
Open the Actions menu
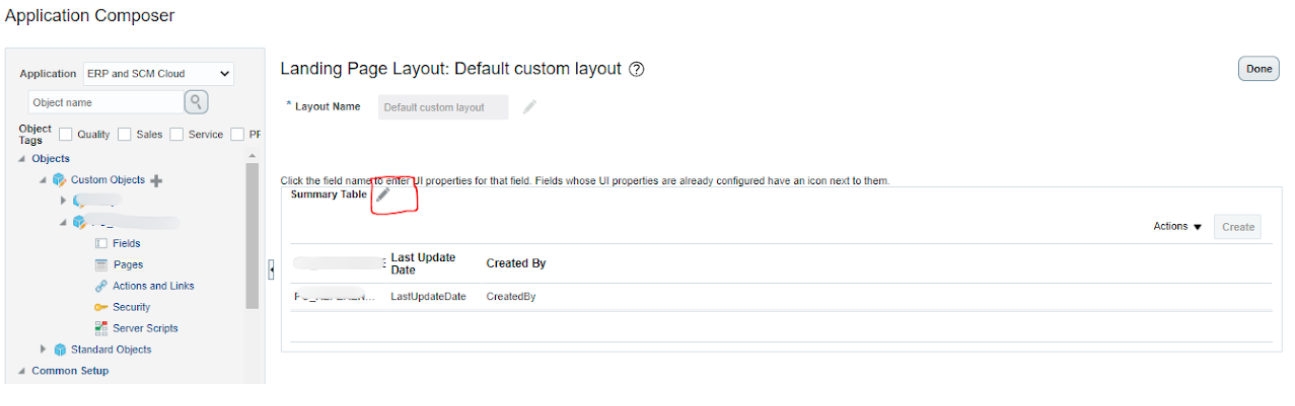tap(1177, 227)
